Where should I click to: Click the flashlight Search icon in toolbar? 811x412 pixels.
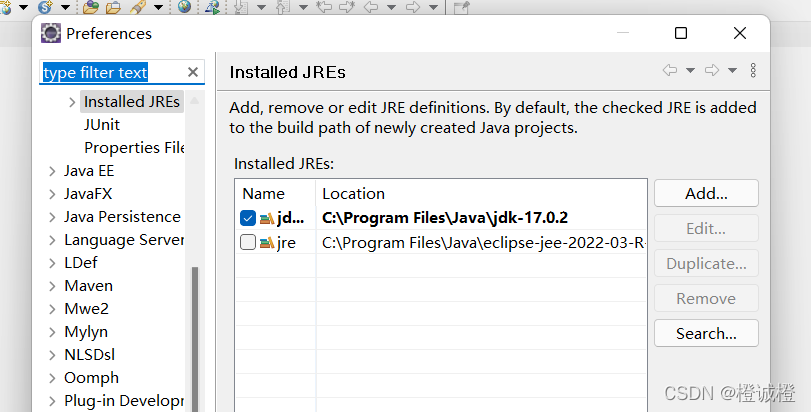coord(138,7)
